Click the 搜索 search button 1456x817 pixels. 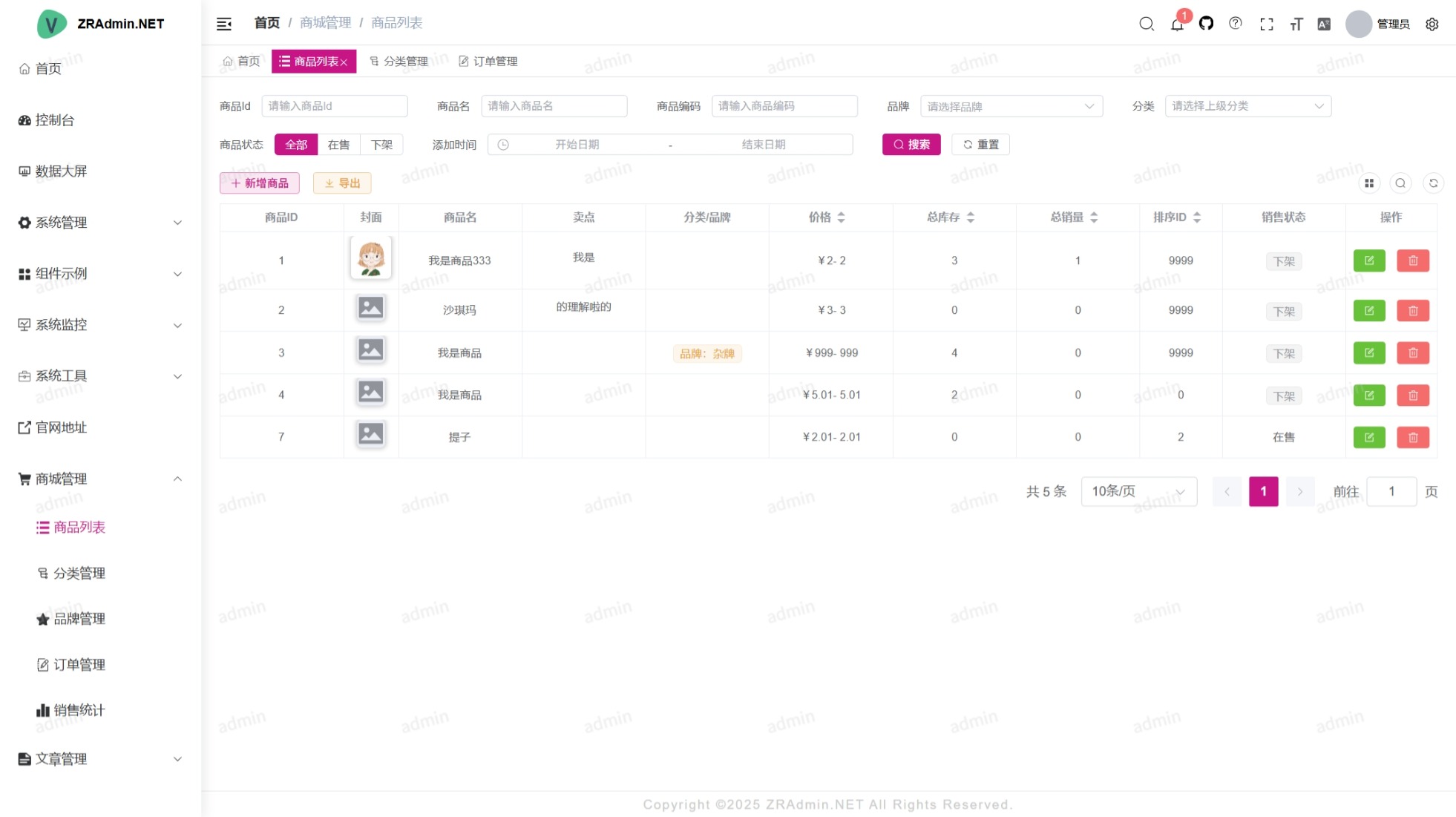tap(911, 145)
